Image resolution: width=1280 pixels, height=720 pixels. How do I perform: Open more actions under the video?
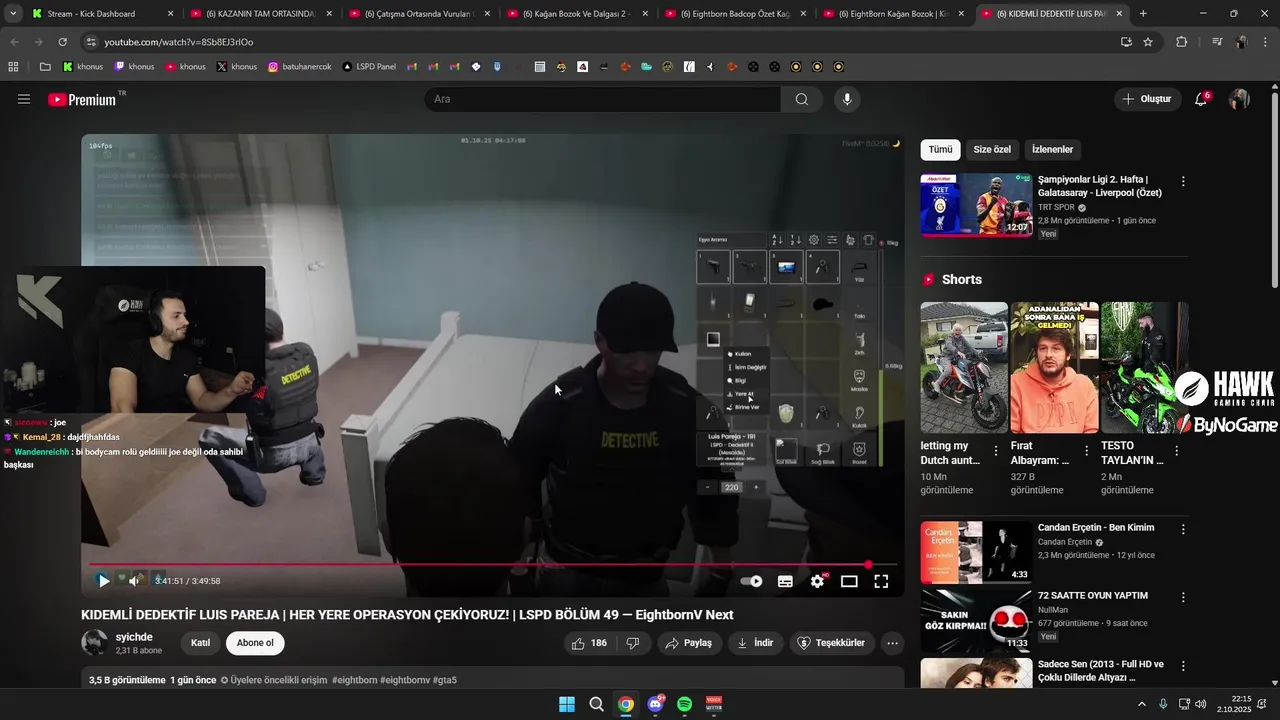click(893, 643)
